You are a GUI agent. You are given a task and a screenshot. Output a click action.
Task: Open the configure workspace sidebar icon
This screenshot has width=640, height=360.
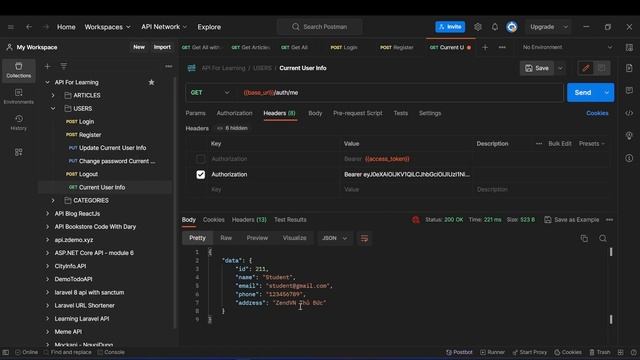click(x=19, y=152)
